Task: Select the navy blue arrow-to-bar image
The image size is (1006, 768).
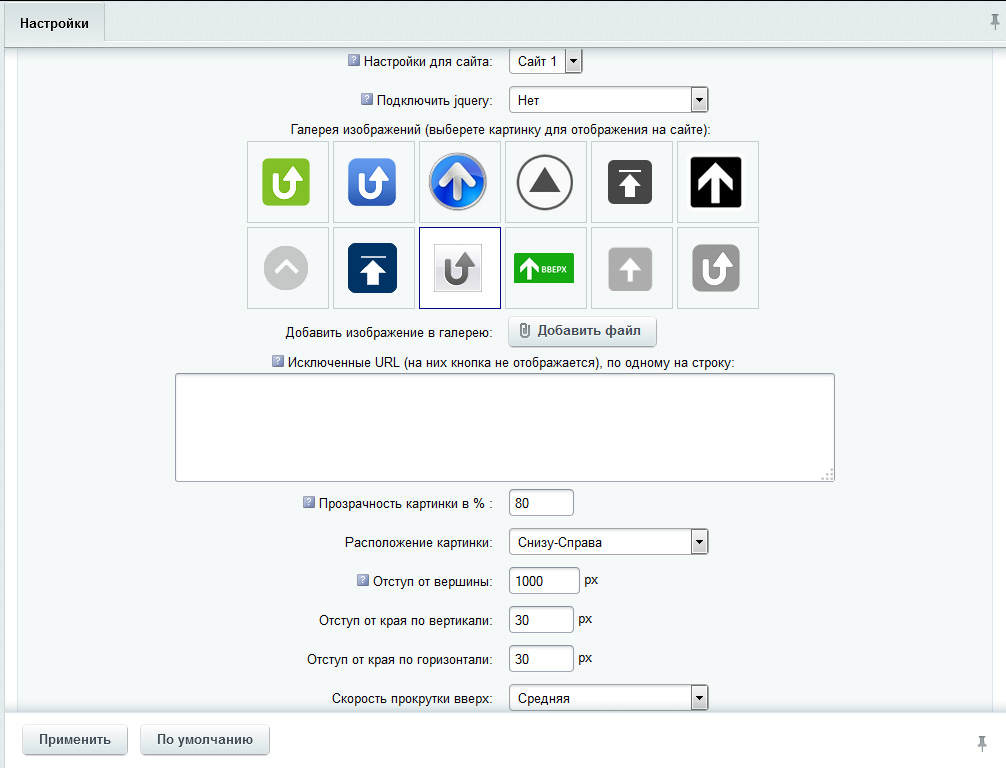Action: pos(373,268)
